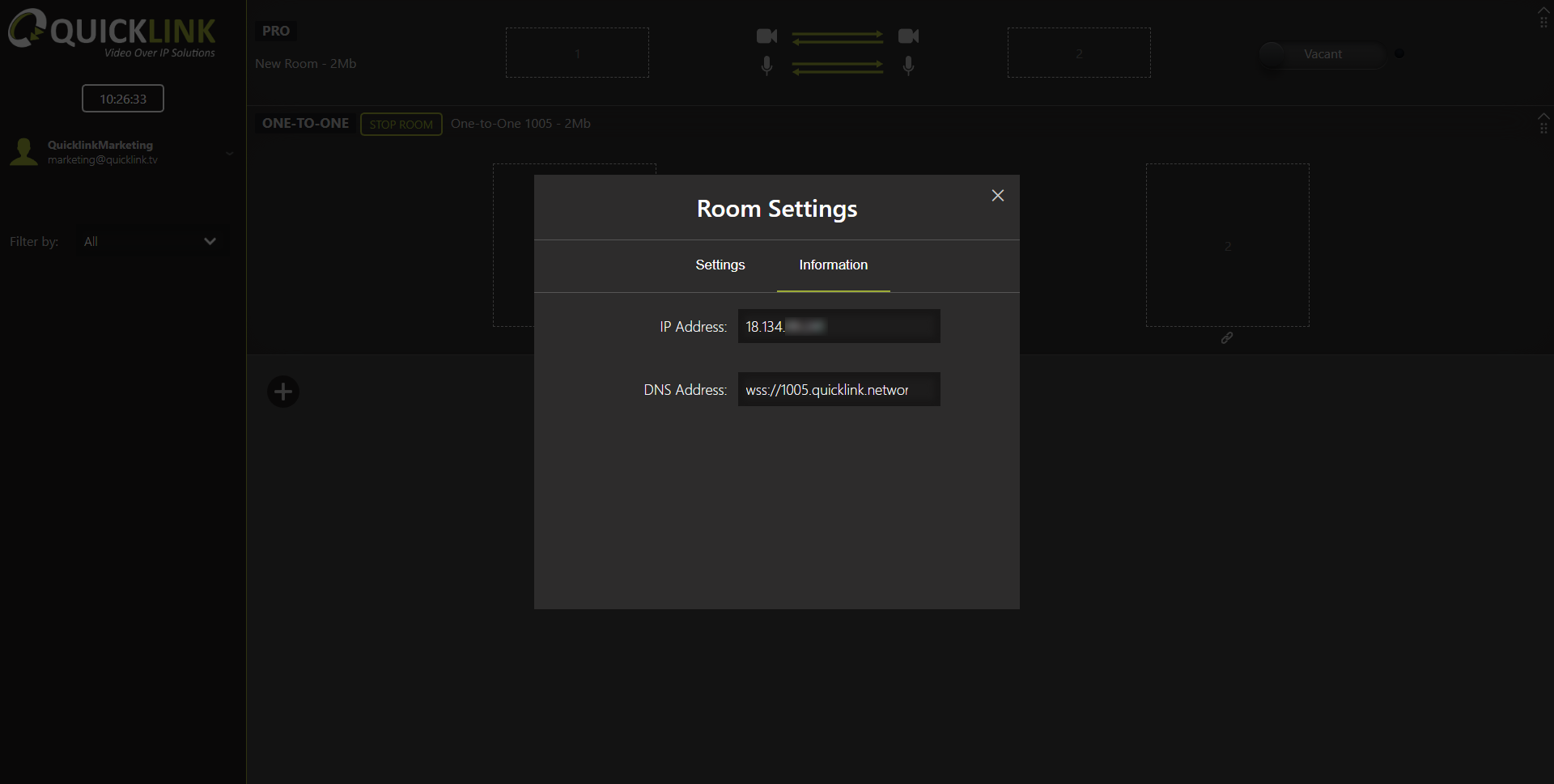Viewport: 1554px width, 784px height.
Task: Click the user profile avatar icon
Action: [x=24, y=152]
